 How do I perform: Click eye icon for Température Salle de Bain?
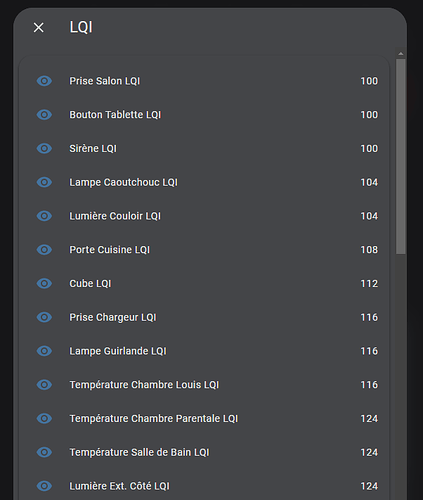coord(44,452)
